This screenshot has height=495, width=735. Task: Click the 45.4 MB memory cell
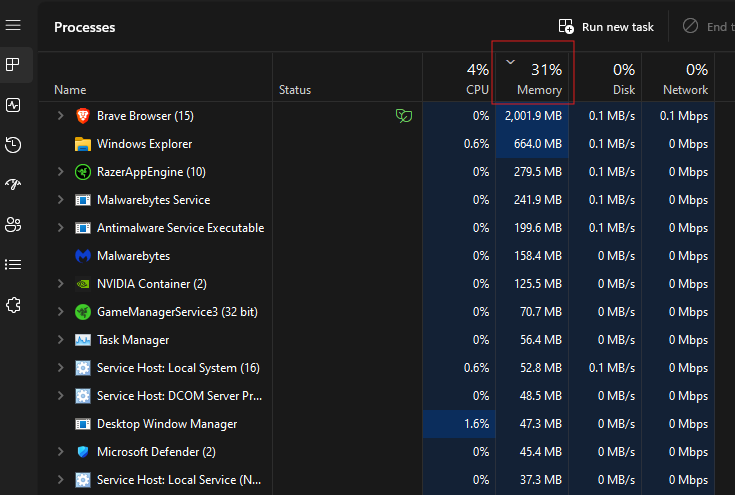pyautogui.click(x=532, y=452)
